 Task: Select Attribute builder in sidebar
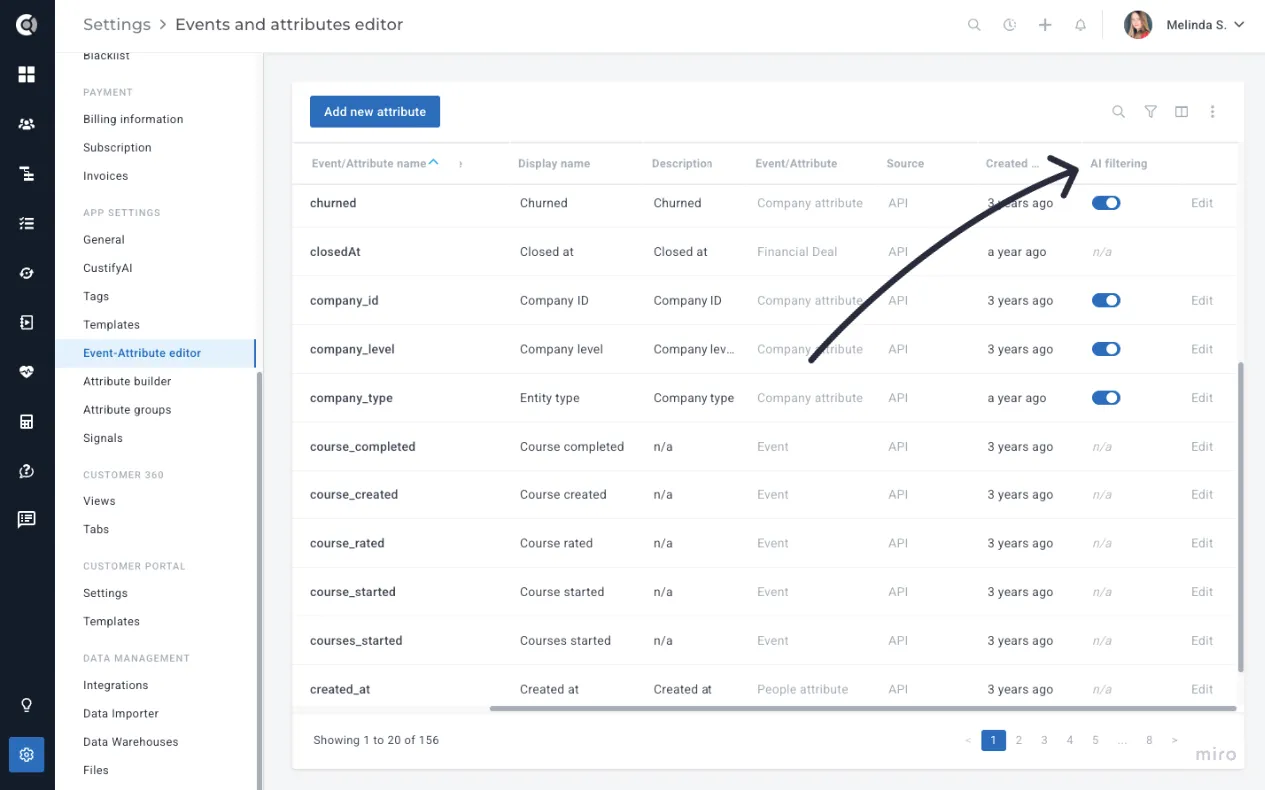(127, 381)
